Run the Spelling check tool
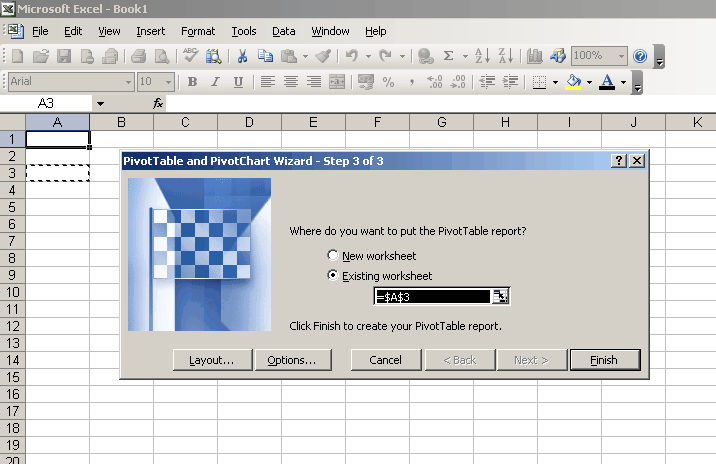Screen dimensions: 716x464 click(x=190, y=56)
